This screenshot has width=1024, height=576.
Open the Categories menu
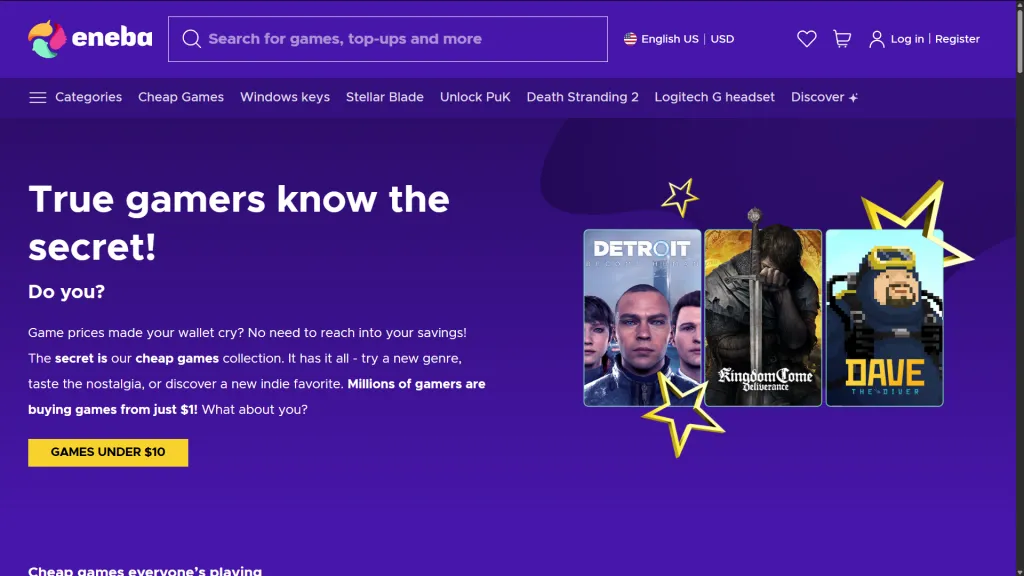click(x=88, y=97)
